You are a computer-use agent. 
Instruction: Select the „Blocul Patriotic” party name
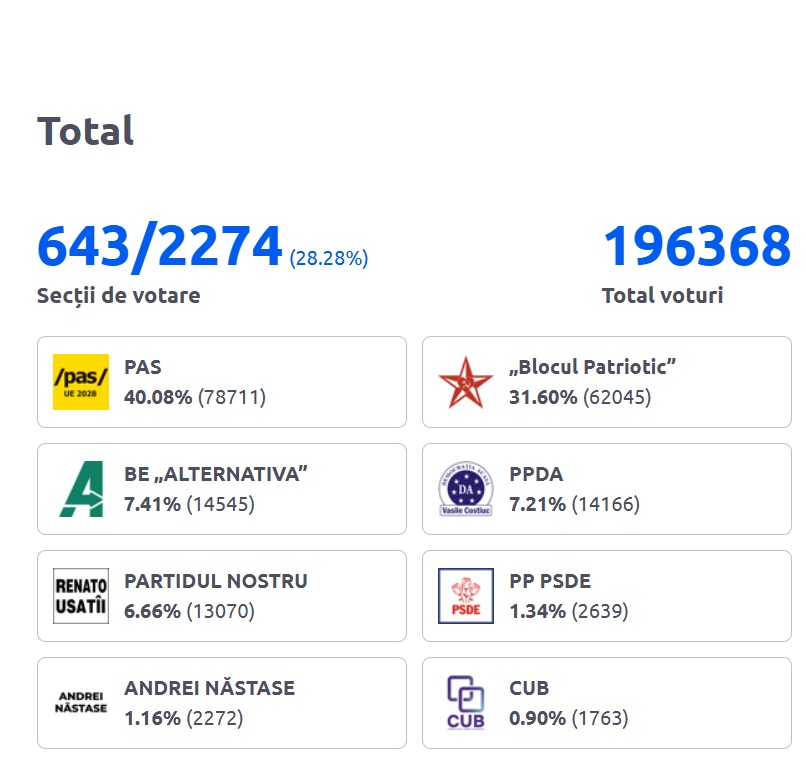592,367
